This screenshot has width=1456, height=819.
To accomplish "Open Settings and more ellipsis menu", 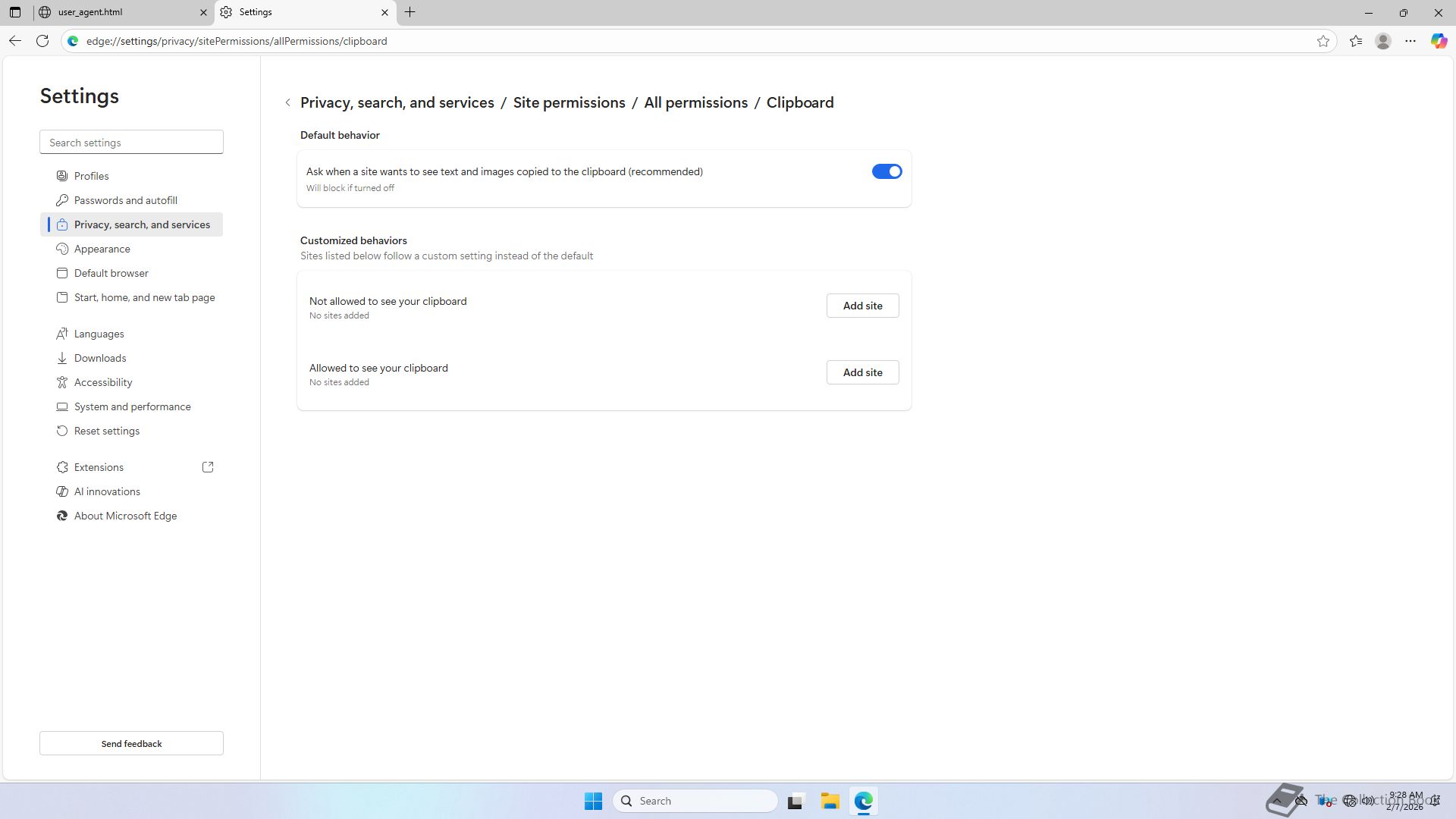I will pos(1410,41).
